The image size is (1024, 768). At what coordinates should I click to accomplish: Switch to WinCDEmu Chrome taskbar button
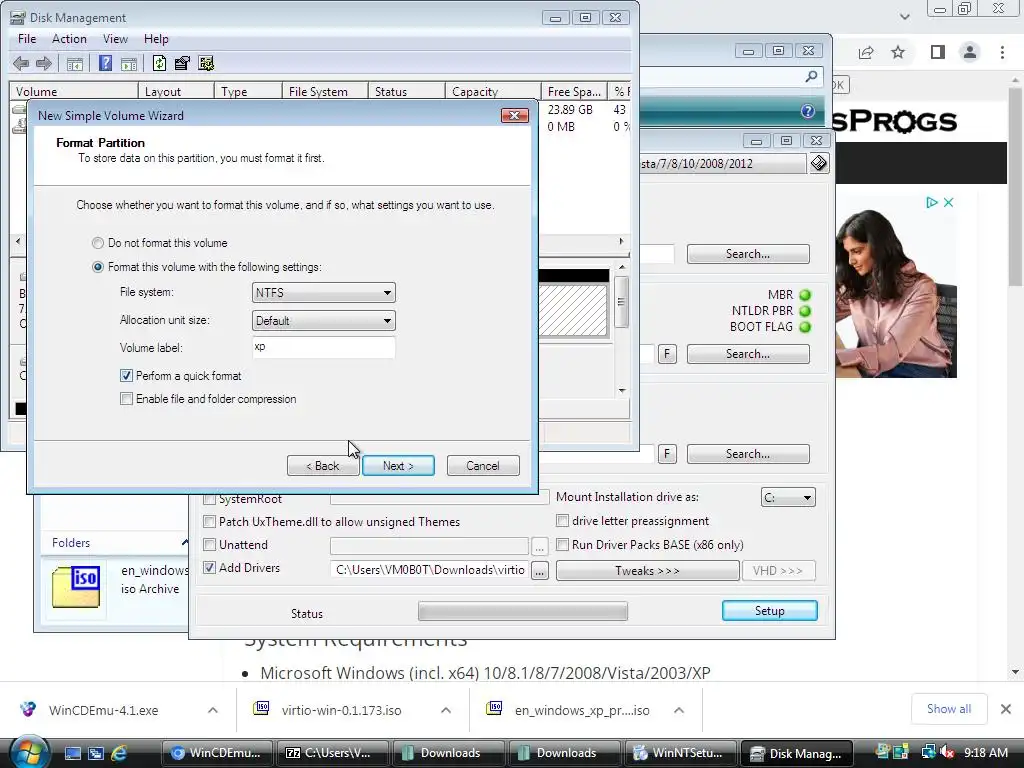pos(218,753)
